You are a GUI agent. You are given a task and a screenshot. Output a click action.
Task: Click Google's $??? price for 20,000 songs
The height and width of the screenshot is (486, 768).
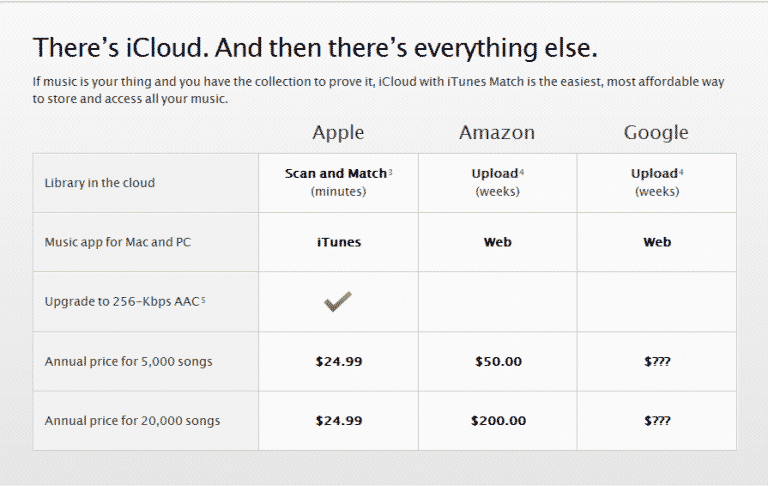[x=657, y=420]
